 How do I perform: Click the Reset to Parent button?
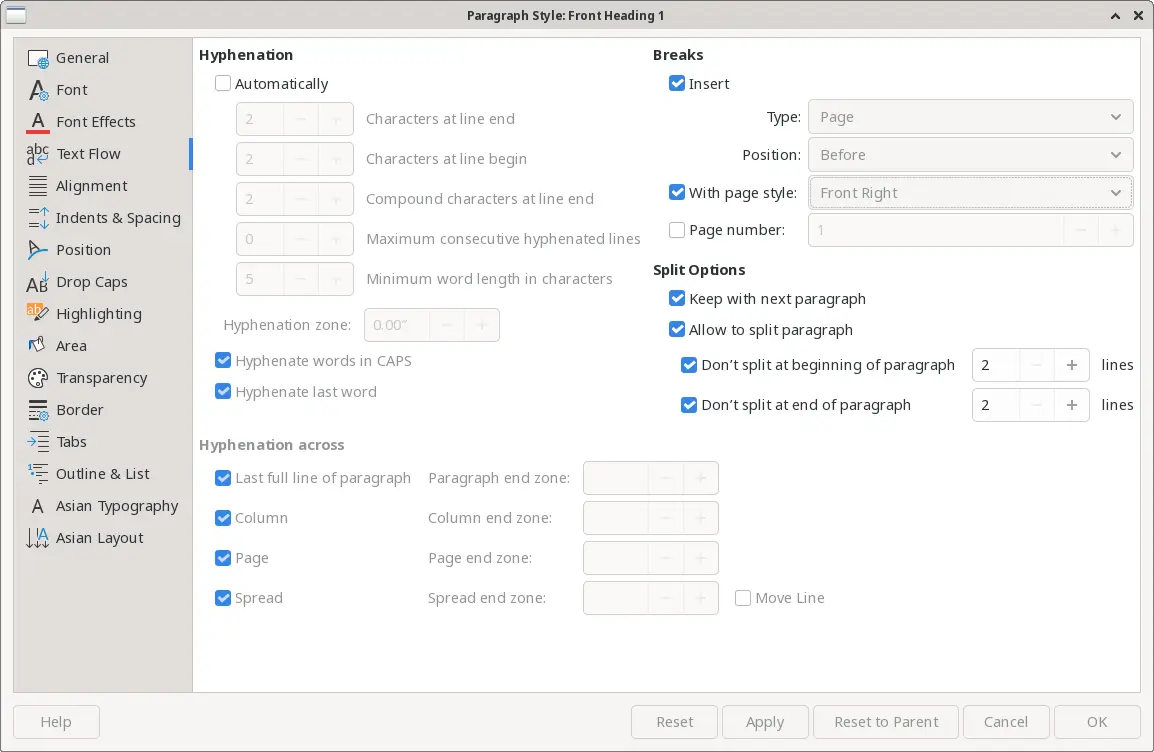tap(885, 722)
